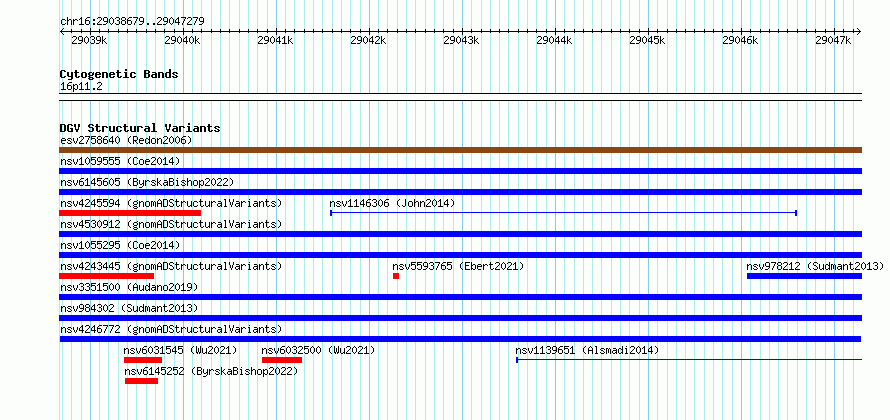Screen dimensions: 890x420
Task: Select the blue nsv6145605 variant bar
Action: tap(460, 192)
